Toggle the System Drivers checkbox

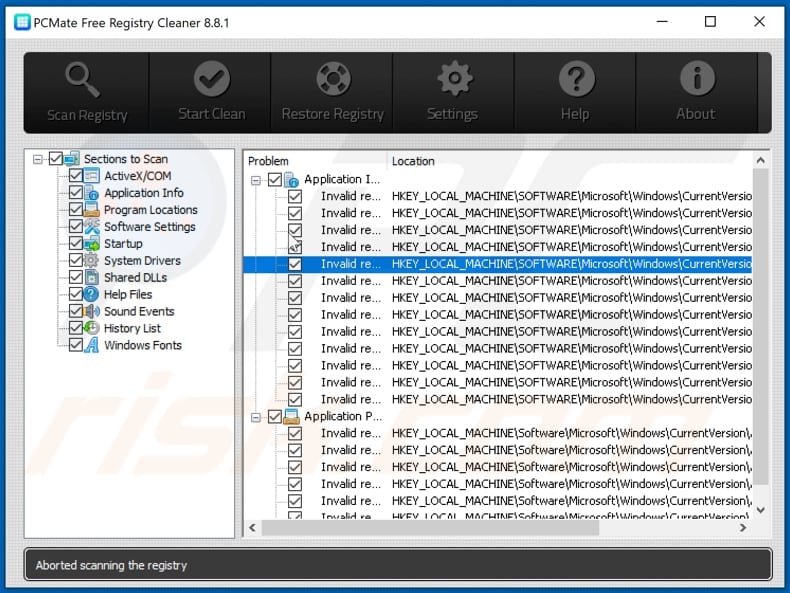(76, 260)
